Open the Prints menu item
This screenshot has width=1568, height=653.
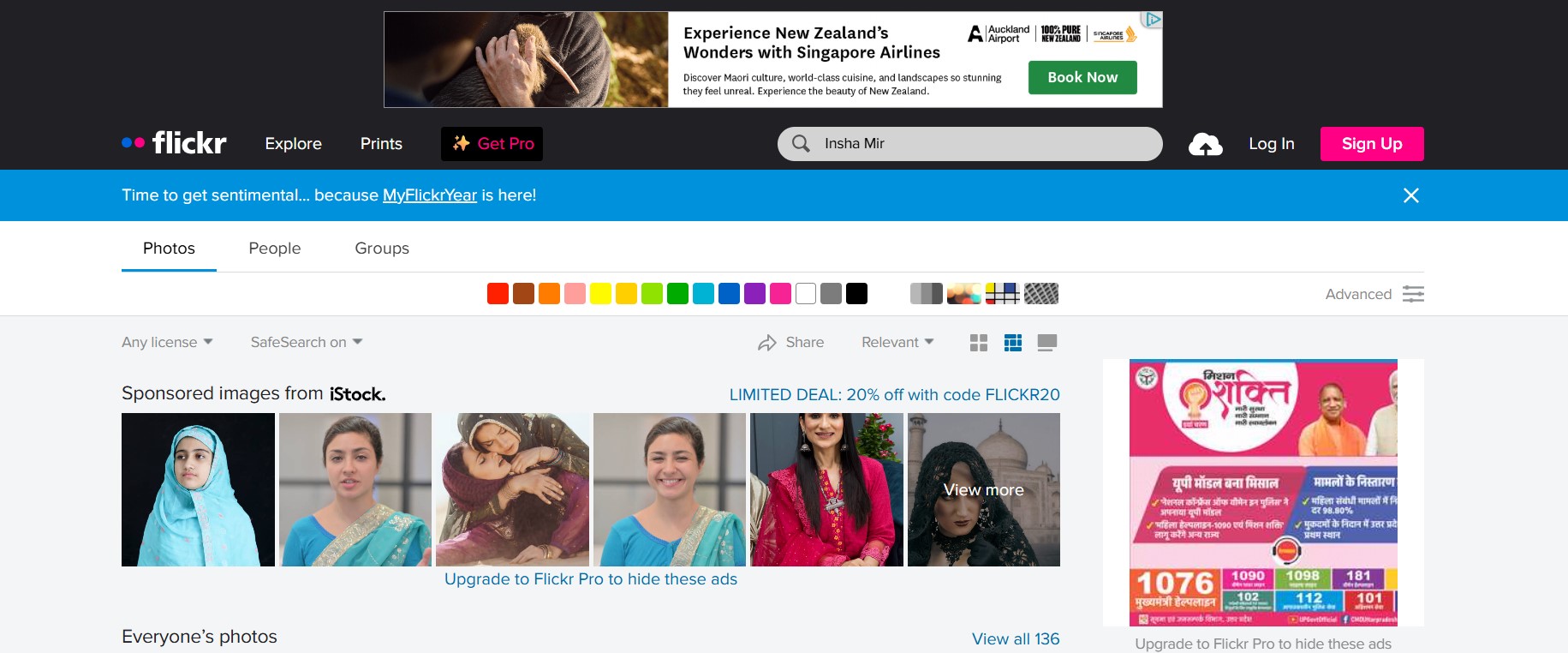point(381,144)
